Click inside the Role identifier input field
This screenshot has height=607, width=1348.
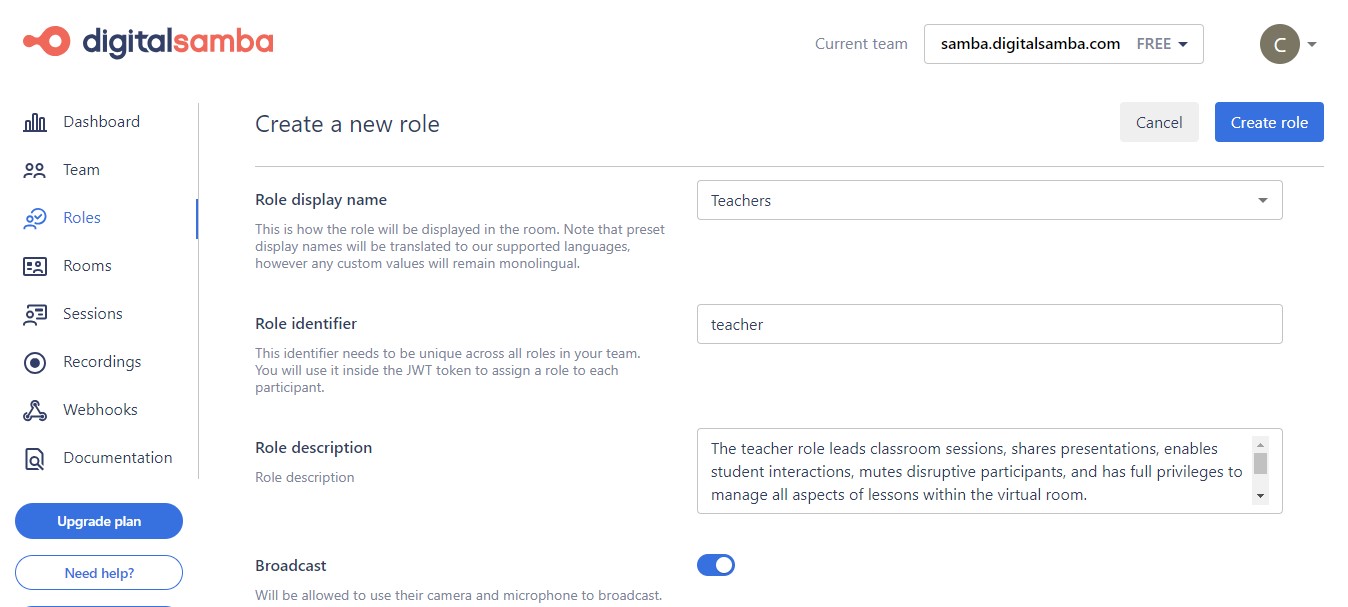click(989, 324)
